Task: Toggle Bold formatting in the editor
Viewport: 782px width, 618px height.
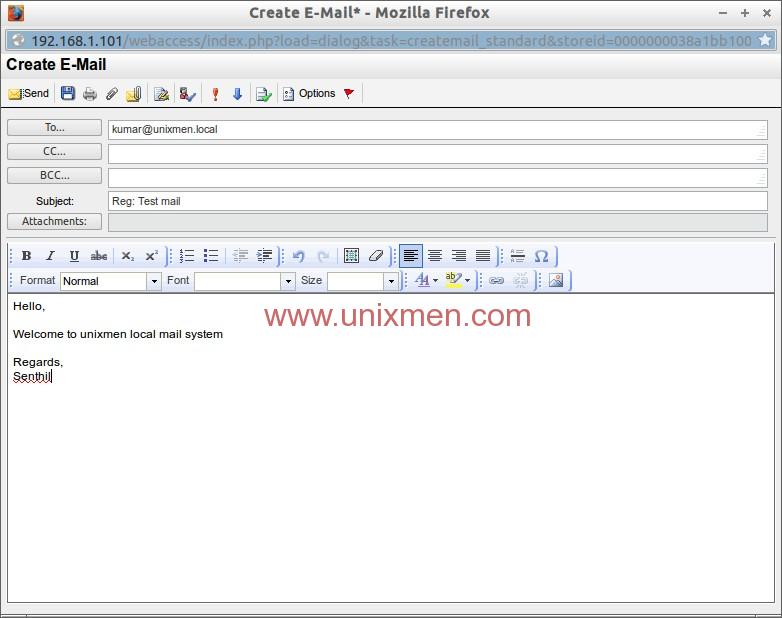Action: coord(26,256)
